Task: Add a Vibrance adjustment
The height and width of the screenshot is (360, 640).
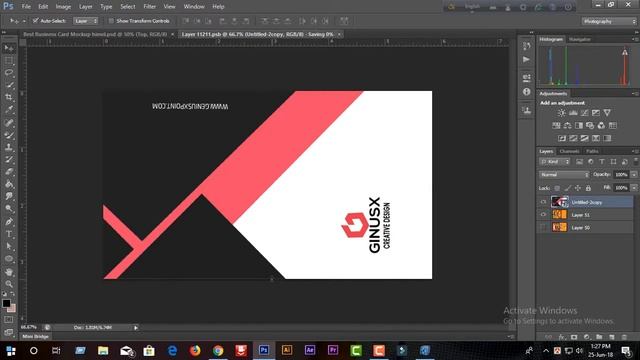Action: 607,113
